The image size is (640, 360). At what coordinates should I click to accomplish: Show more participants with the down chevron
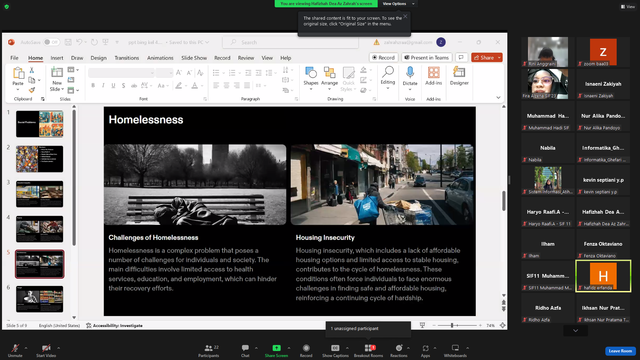(576, 331)
